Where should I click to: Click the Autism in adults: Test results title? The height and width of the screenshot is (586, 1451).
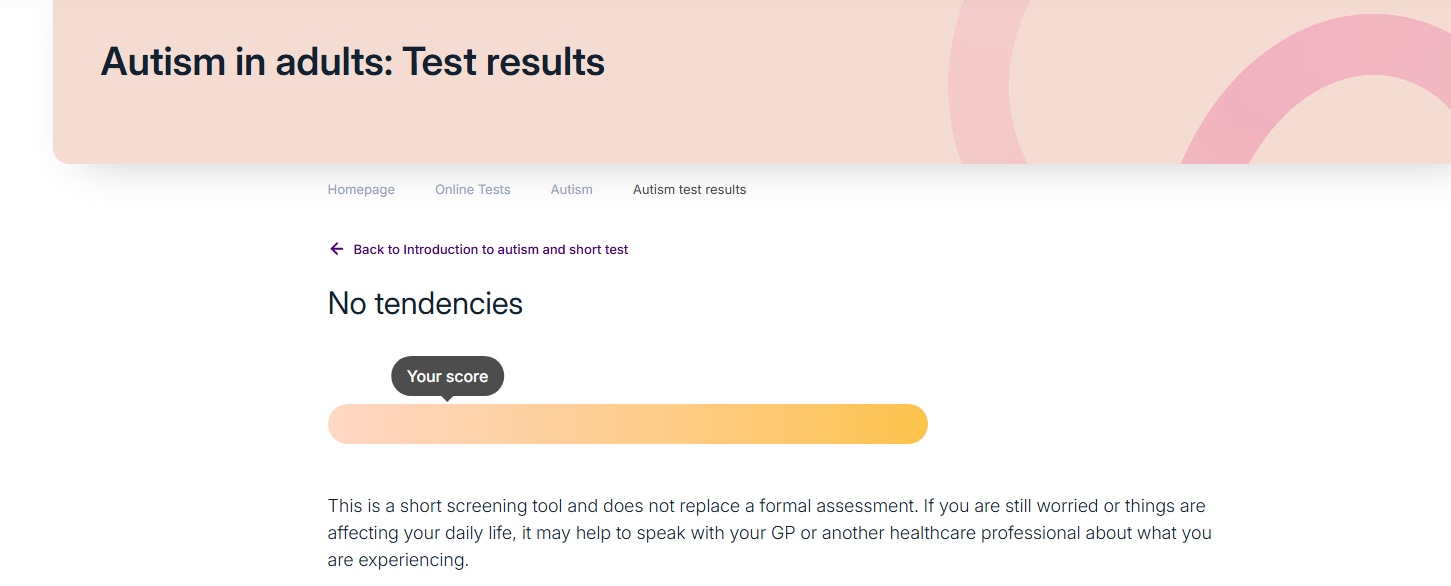point(352,62)
